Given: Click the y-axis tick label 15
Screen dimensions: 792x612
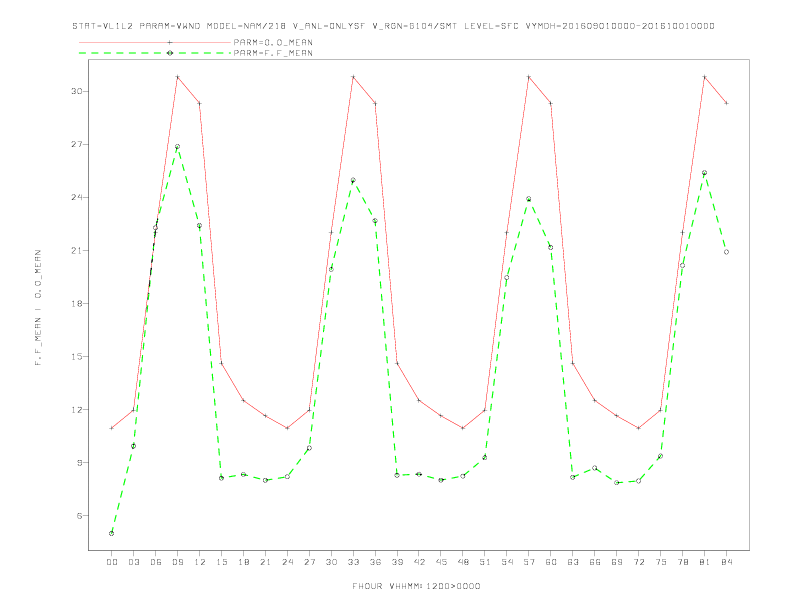Looking at the screenshot, I should coord(76,356).
